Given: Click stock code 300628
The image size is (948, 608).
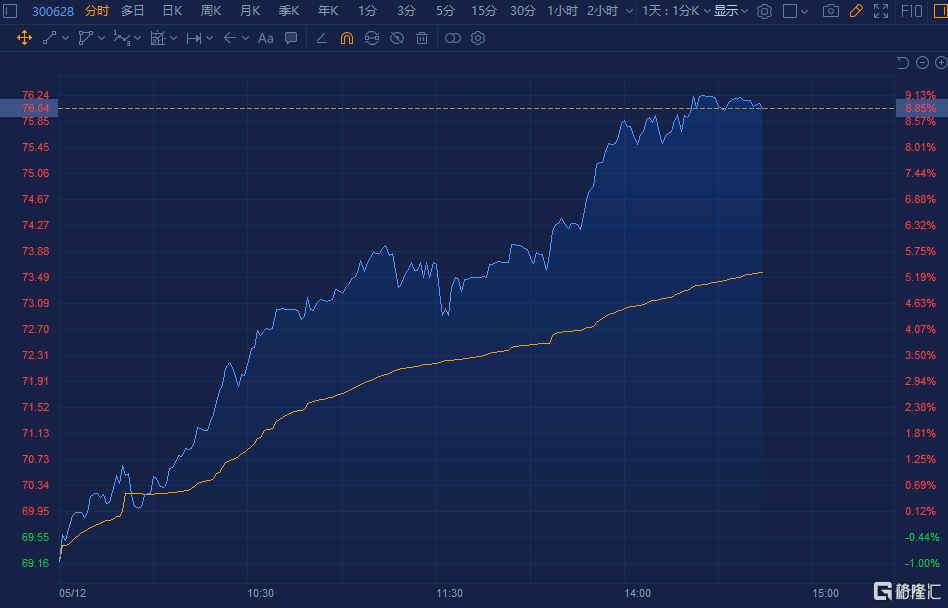Looking at the screenshot, I should coord(53,11).
